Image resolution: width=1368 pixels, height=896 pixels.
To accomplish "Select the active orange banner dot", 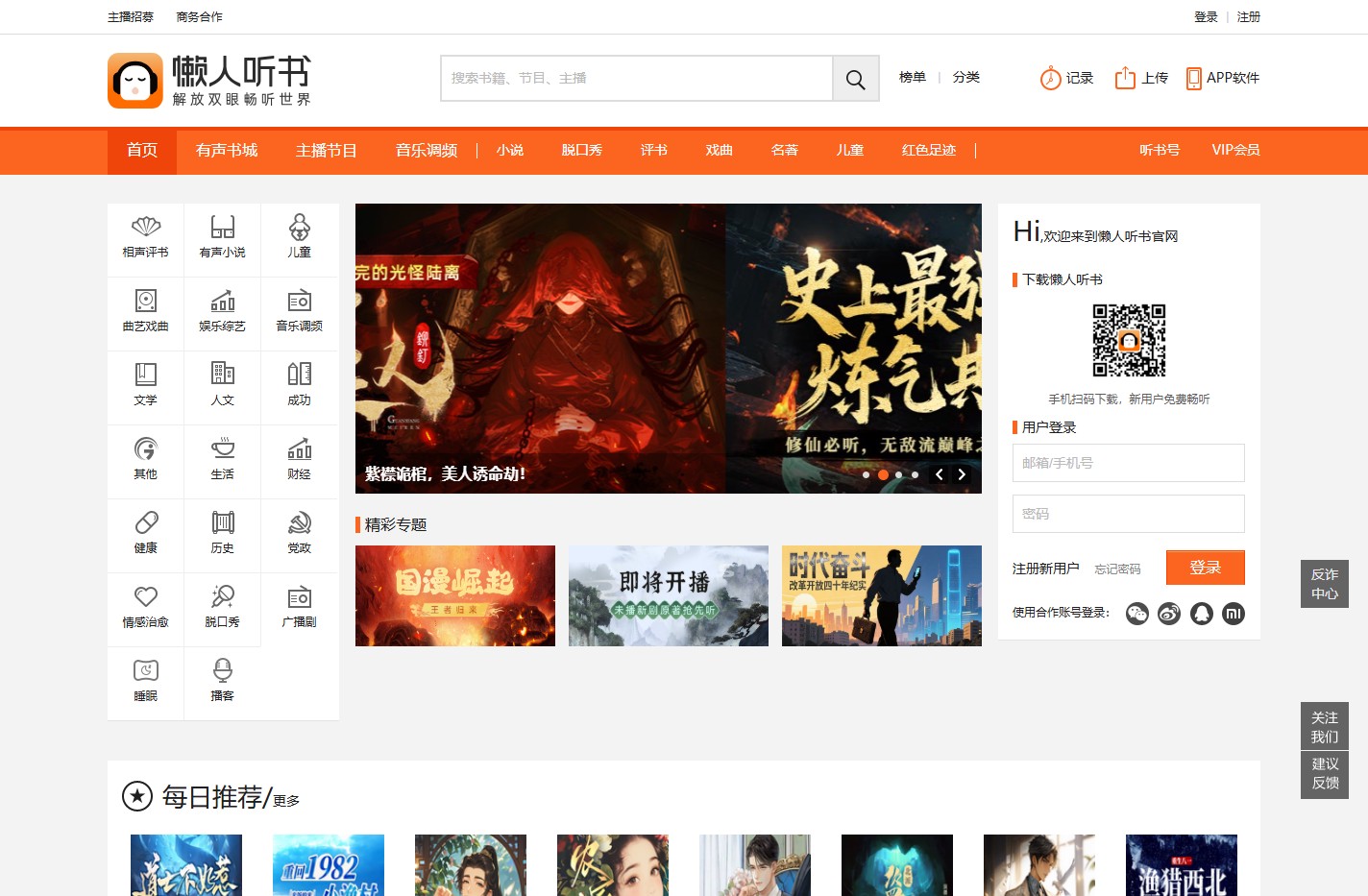I will 883,475.
